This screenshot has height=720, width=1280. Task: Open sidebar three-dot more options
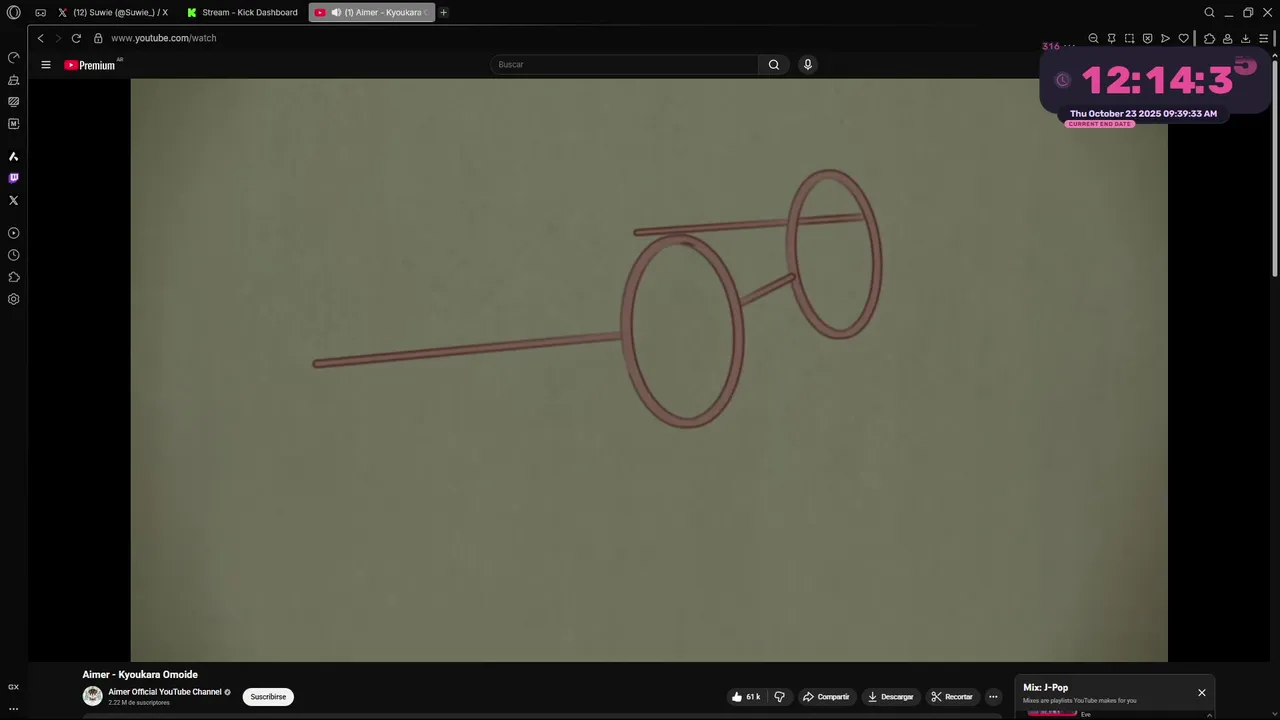[13, 709]
